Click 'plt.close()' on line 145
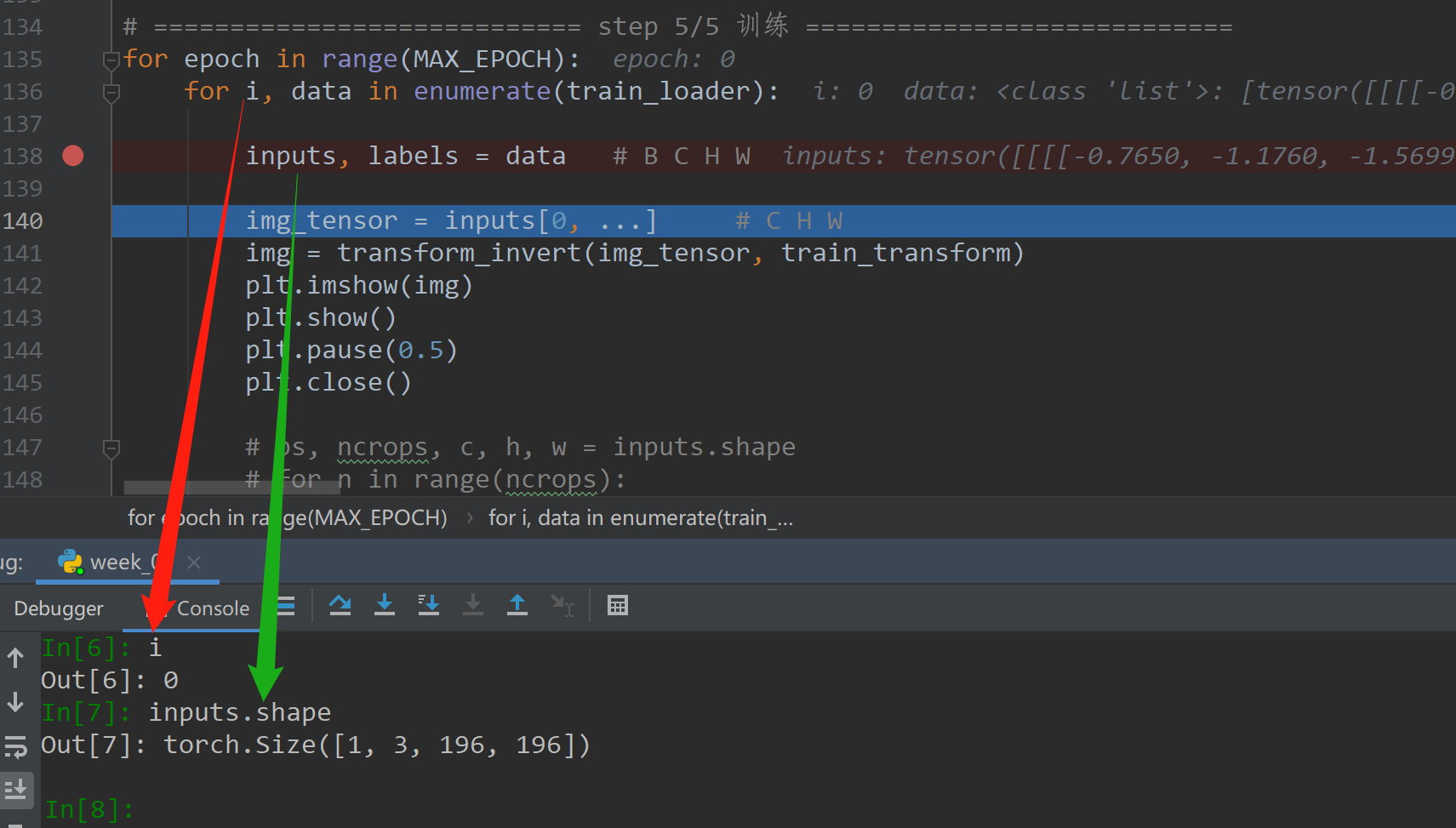The height and width of the screenshot is (828, 1456). (328, 383)
